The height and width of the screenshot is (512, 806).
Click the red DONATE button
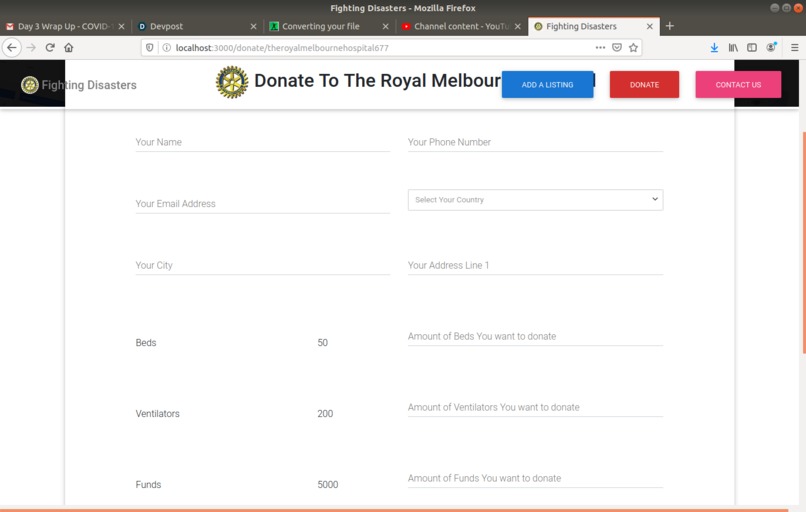coord(644,85)
